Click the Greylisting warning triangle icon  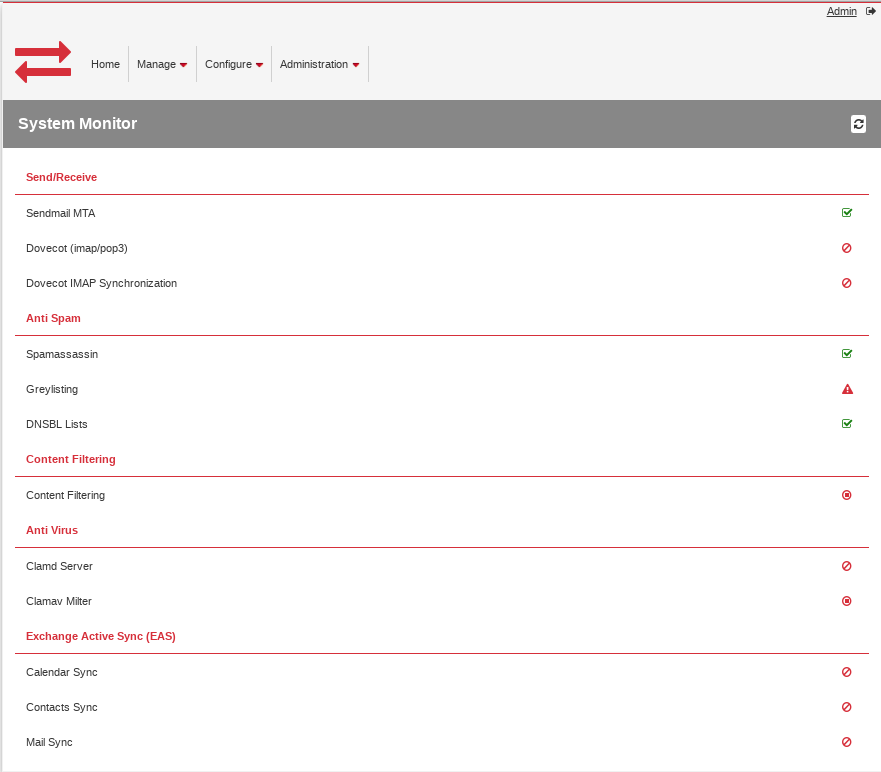847,389
